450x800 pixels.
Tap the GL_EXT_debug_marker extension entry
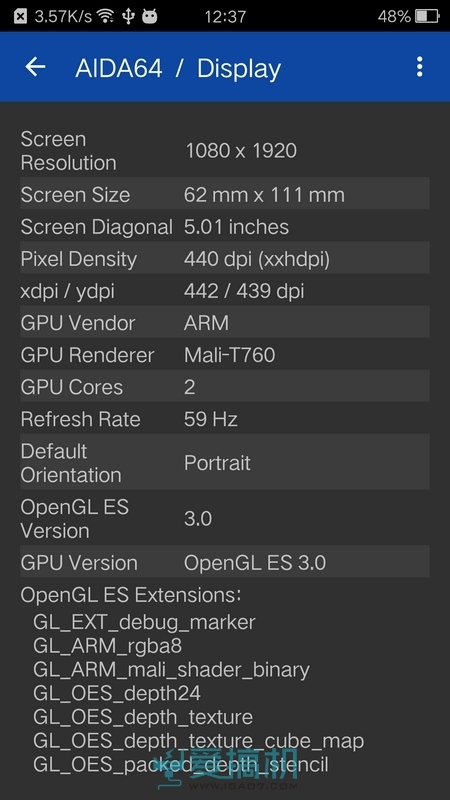[x=144, y=622]
